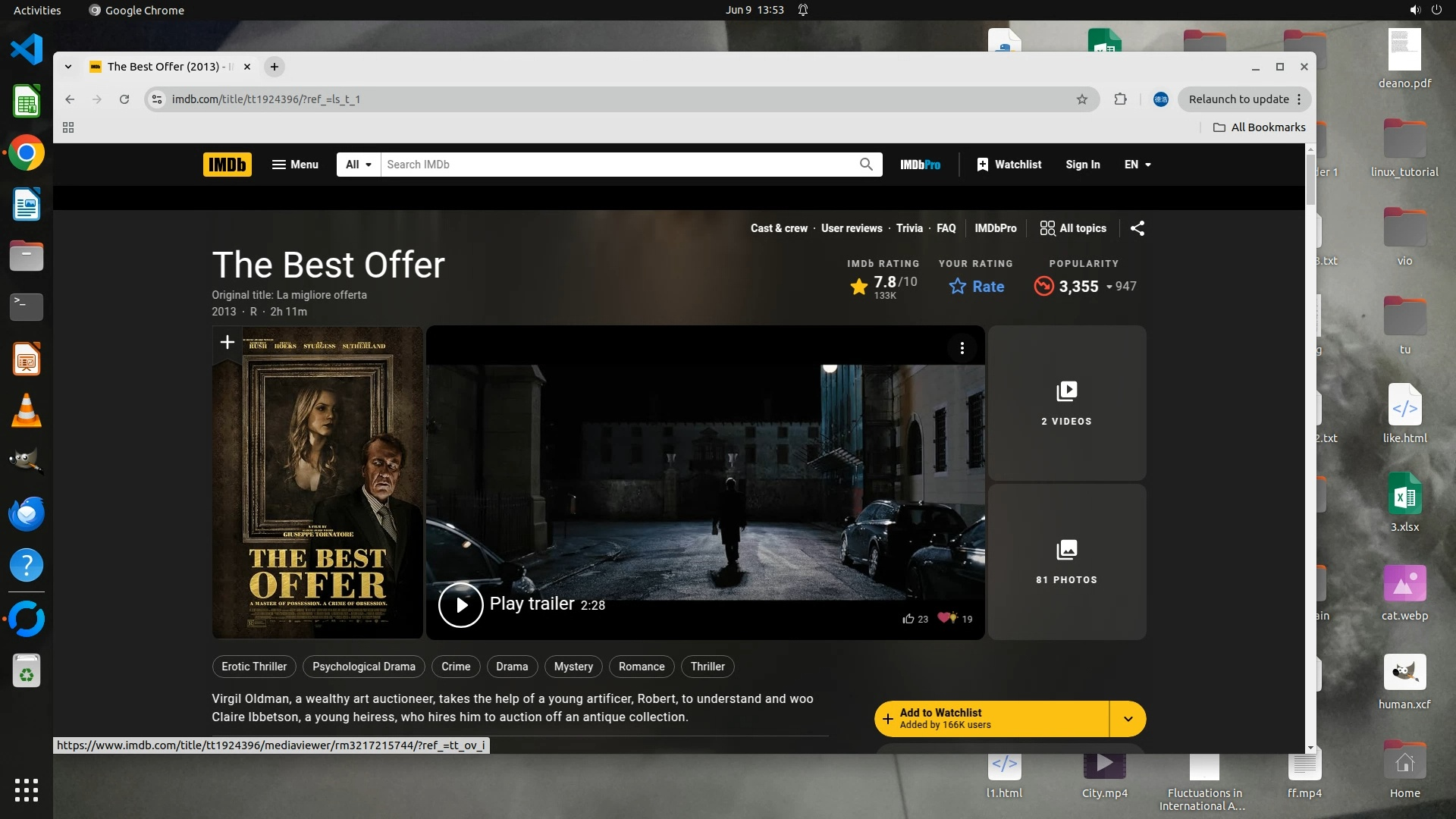Open the EN language dropdown
Screen dimensions: 1456x819
1137,165
